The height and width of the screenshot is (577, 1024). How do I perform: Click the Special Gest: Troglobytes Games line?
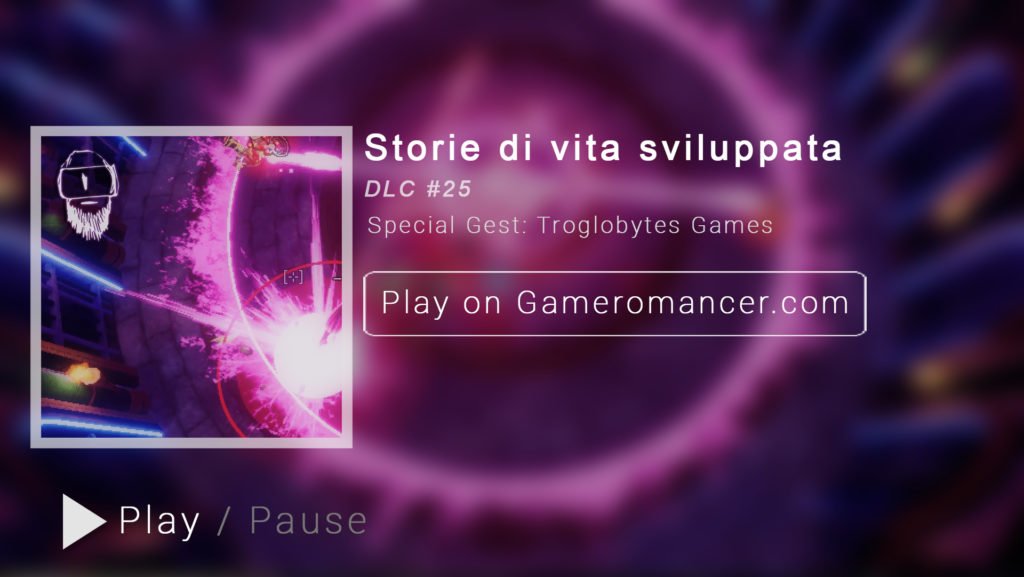point(570,225)
